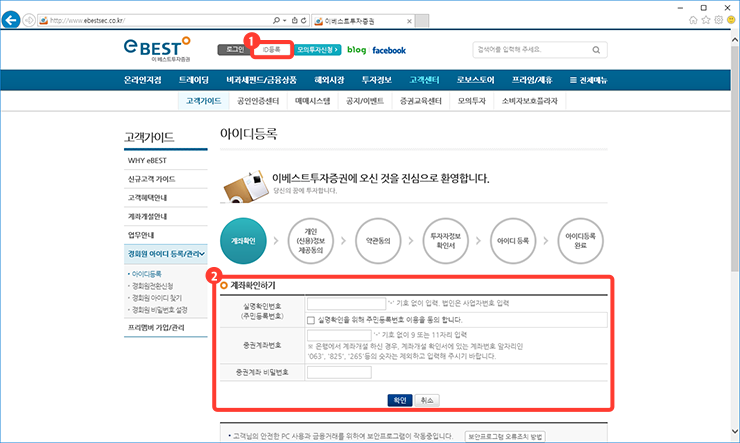Collapse the 정회원 아이디 등록/관리 section
740x443 pixels.
click(x=166, y=254)
